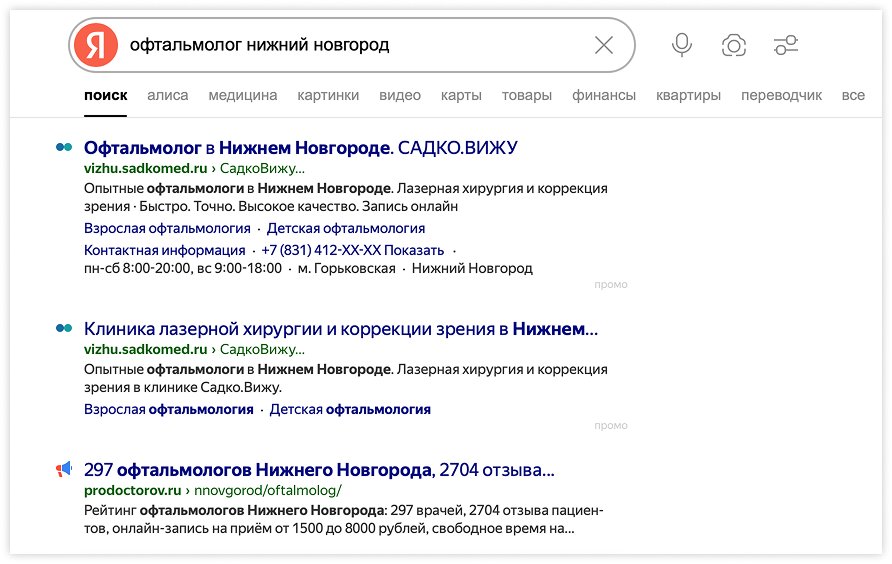Screen dimensions: 892x564
Task: Switch to the медицина tab
Action: pos(243,95)
